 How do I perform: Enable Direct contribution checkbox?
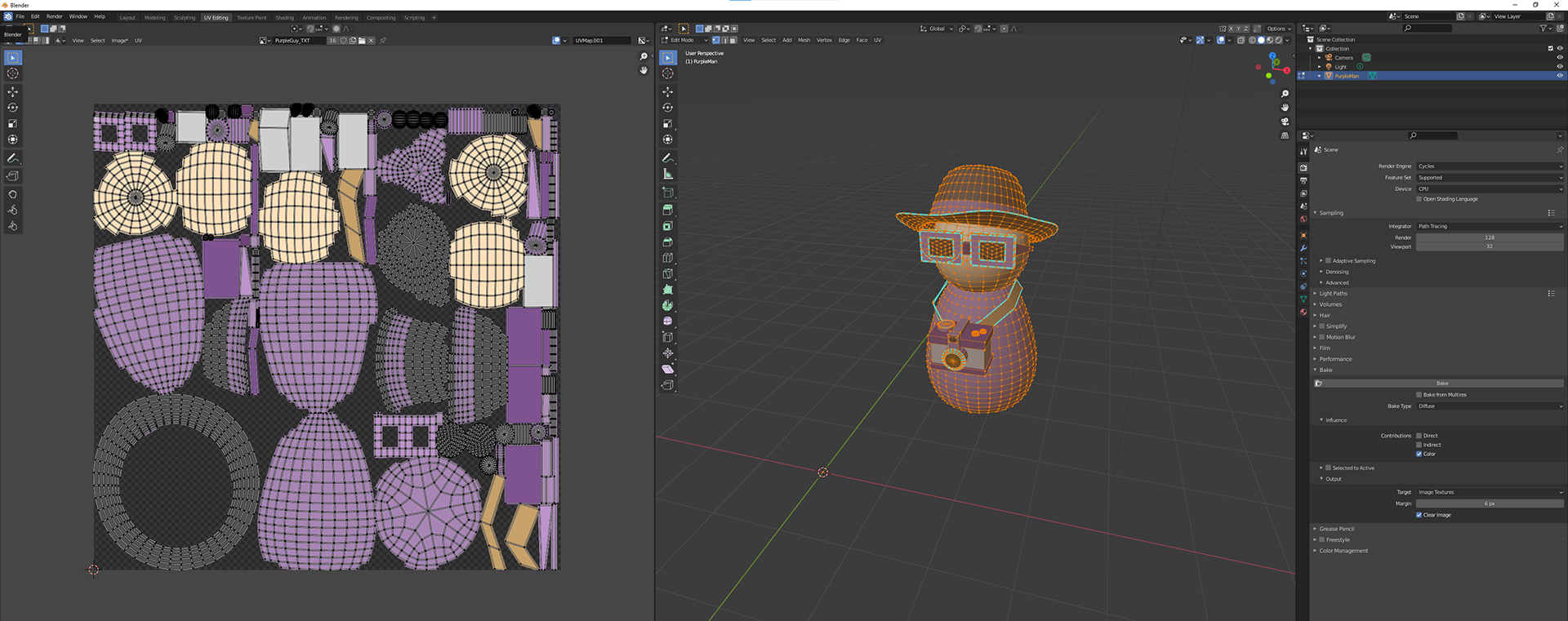click(1419, 436)
